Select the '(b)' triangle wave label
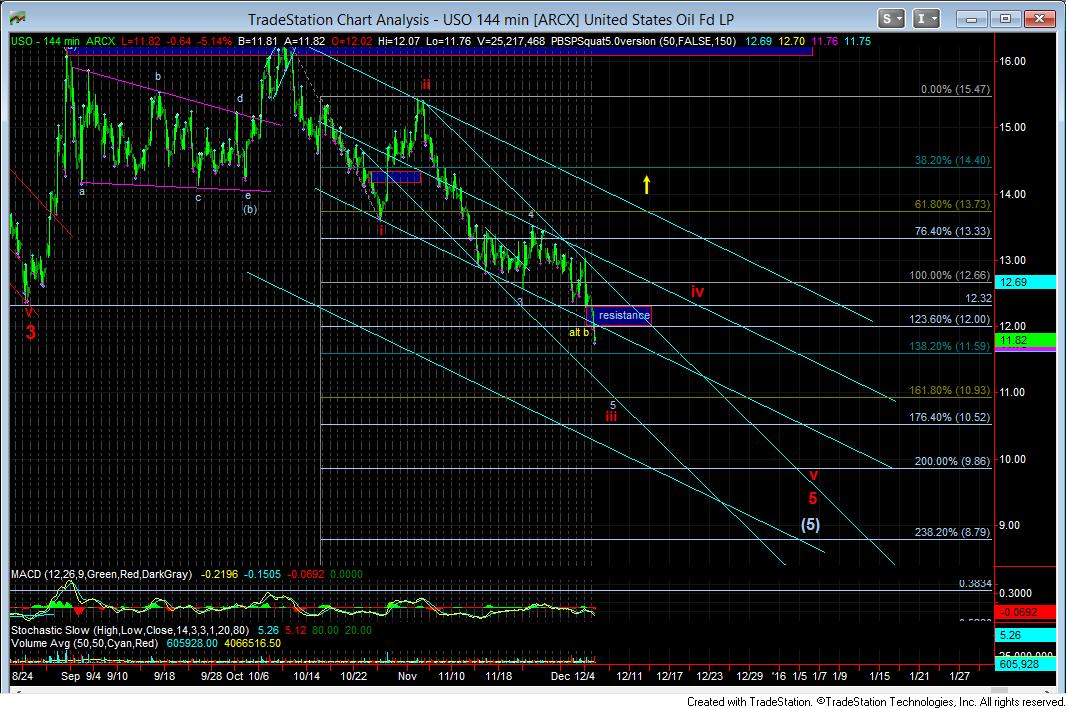The width and height of the screenshot is (1066, 708). click(x=250, y=210)
